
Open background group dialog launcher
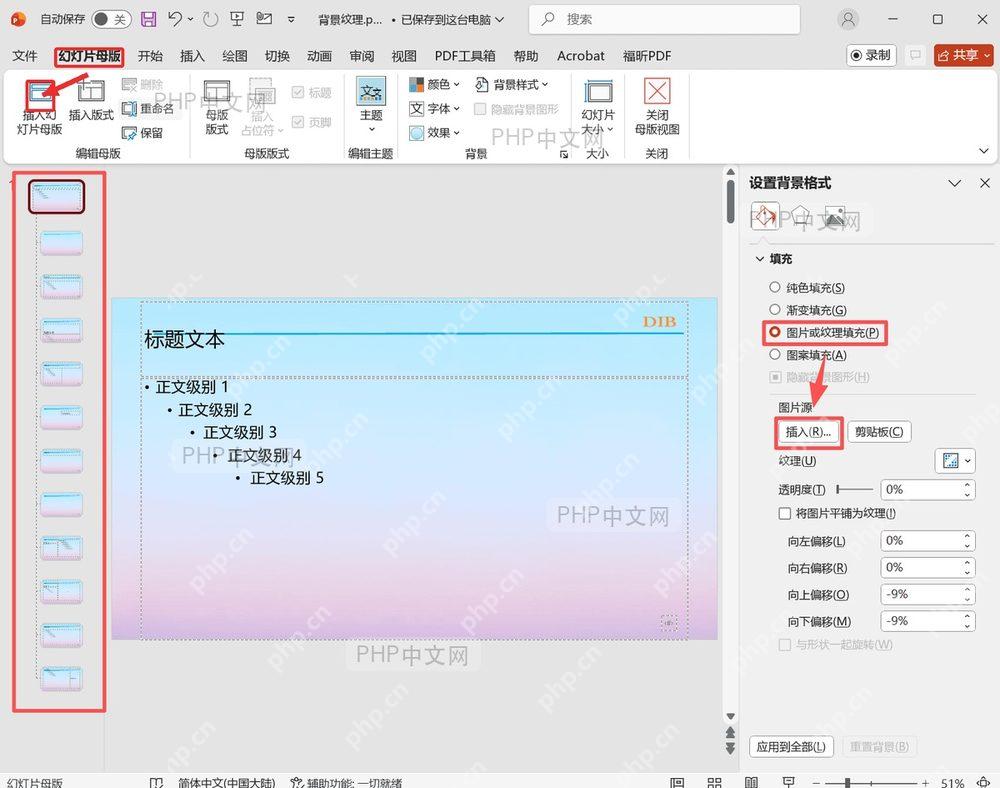pos(564,154)
